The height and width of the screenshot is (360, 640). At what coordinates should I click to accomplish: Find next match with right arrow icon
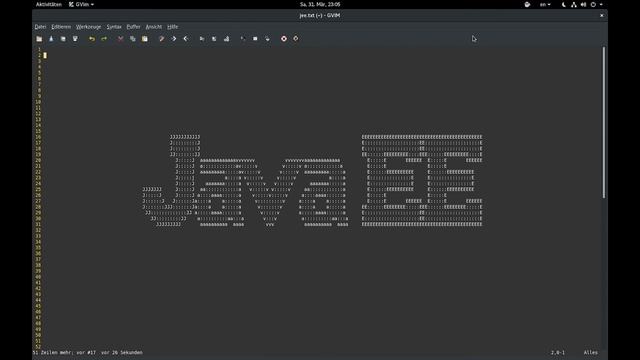click(x=173, y=39)
